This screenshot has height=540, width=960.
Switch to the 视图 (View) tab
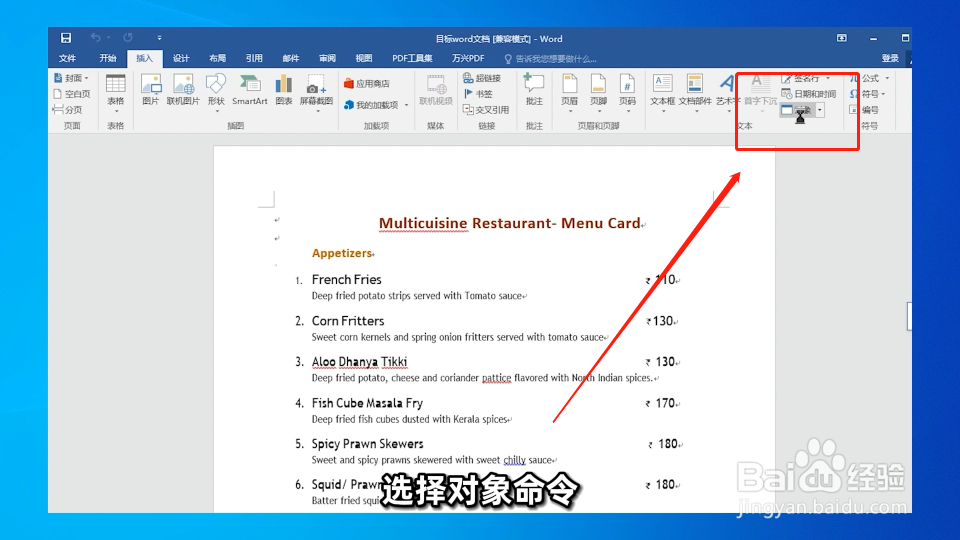click(364, 58)
